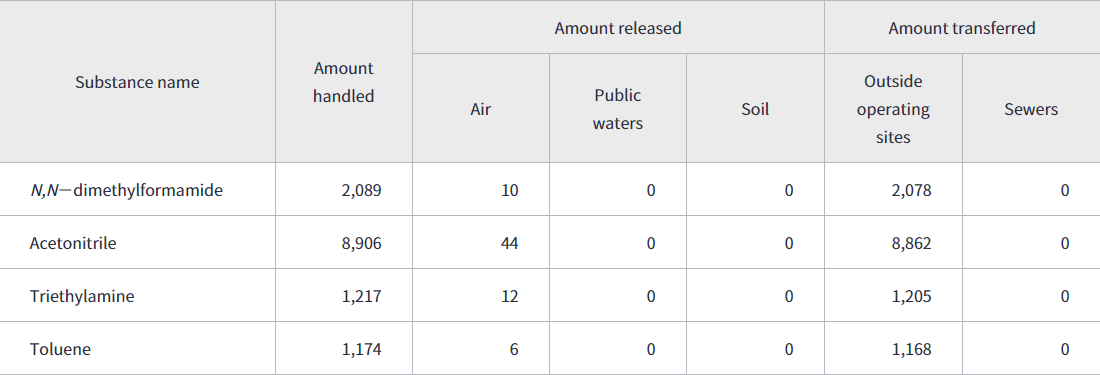The image size is (1100, 375).
Task: Click the Public waters column header
Action: [x=618, y=109]
